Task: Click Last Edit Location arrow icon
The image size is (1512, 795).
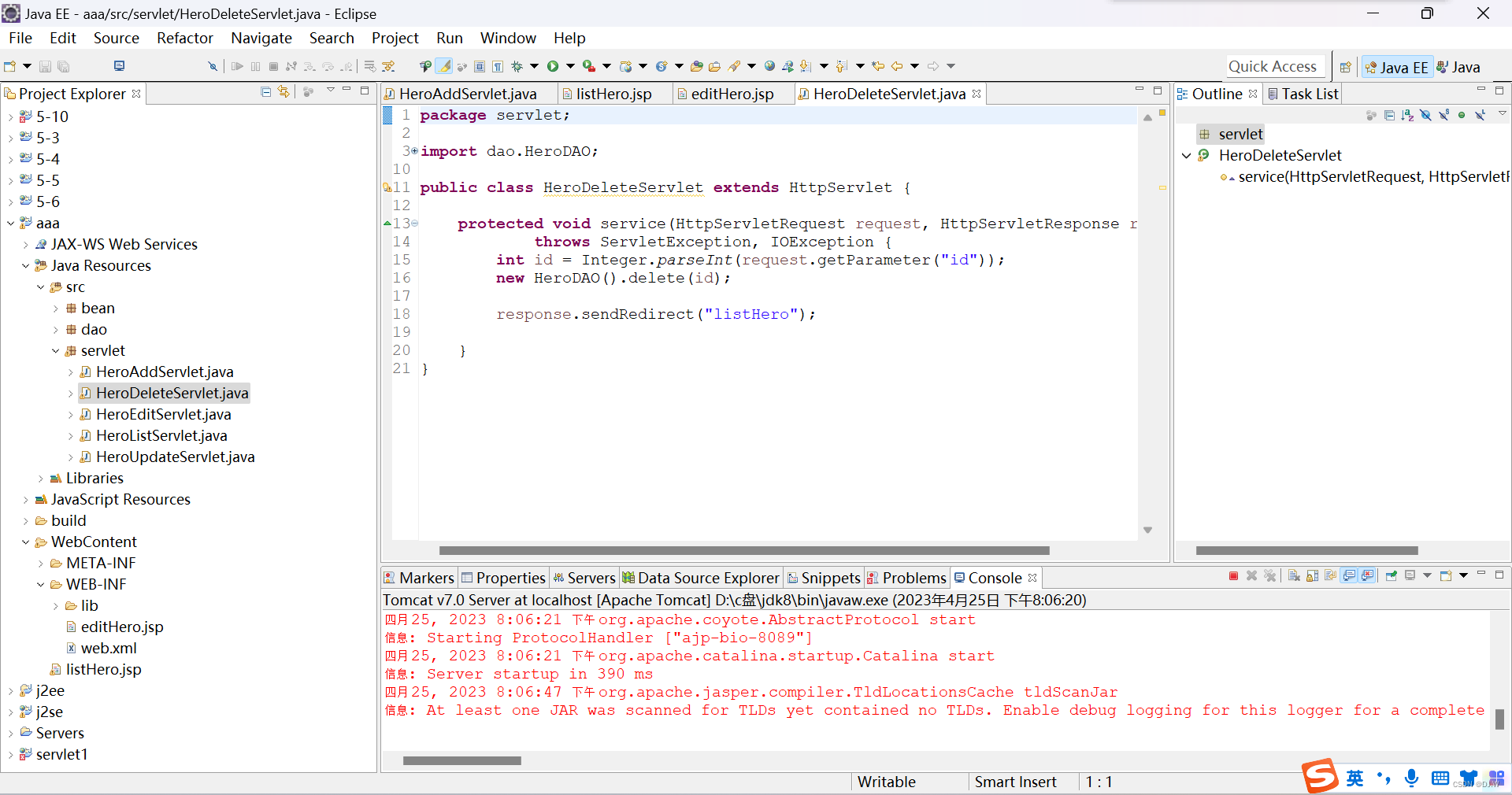Action: pos(878,66)
